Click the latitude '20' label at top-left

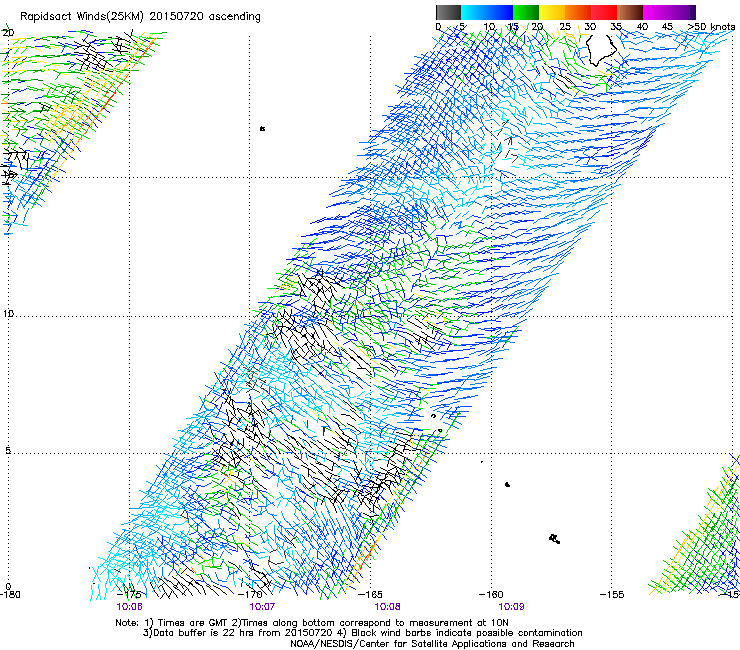tap(8, 33)
